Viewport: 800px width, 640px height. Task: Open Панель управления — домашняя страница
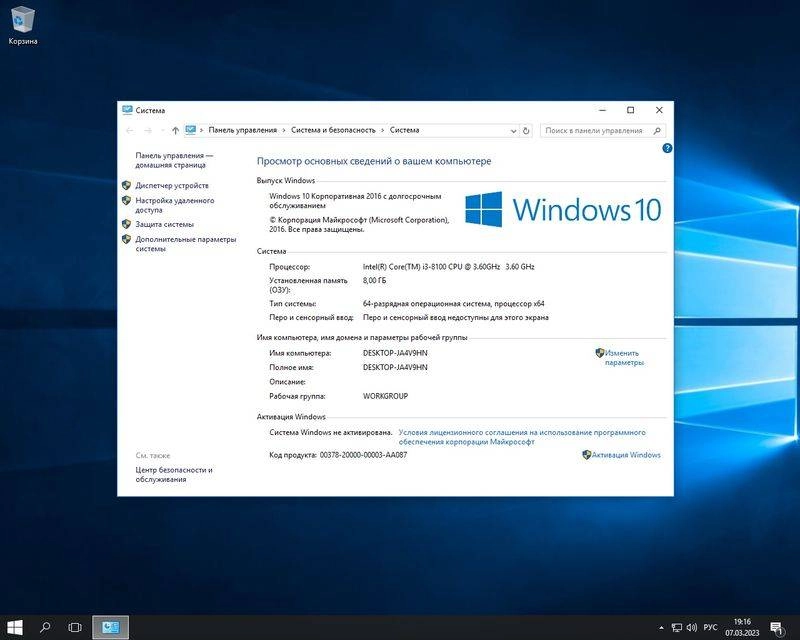(174, 160)
